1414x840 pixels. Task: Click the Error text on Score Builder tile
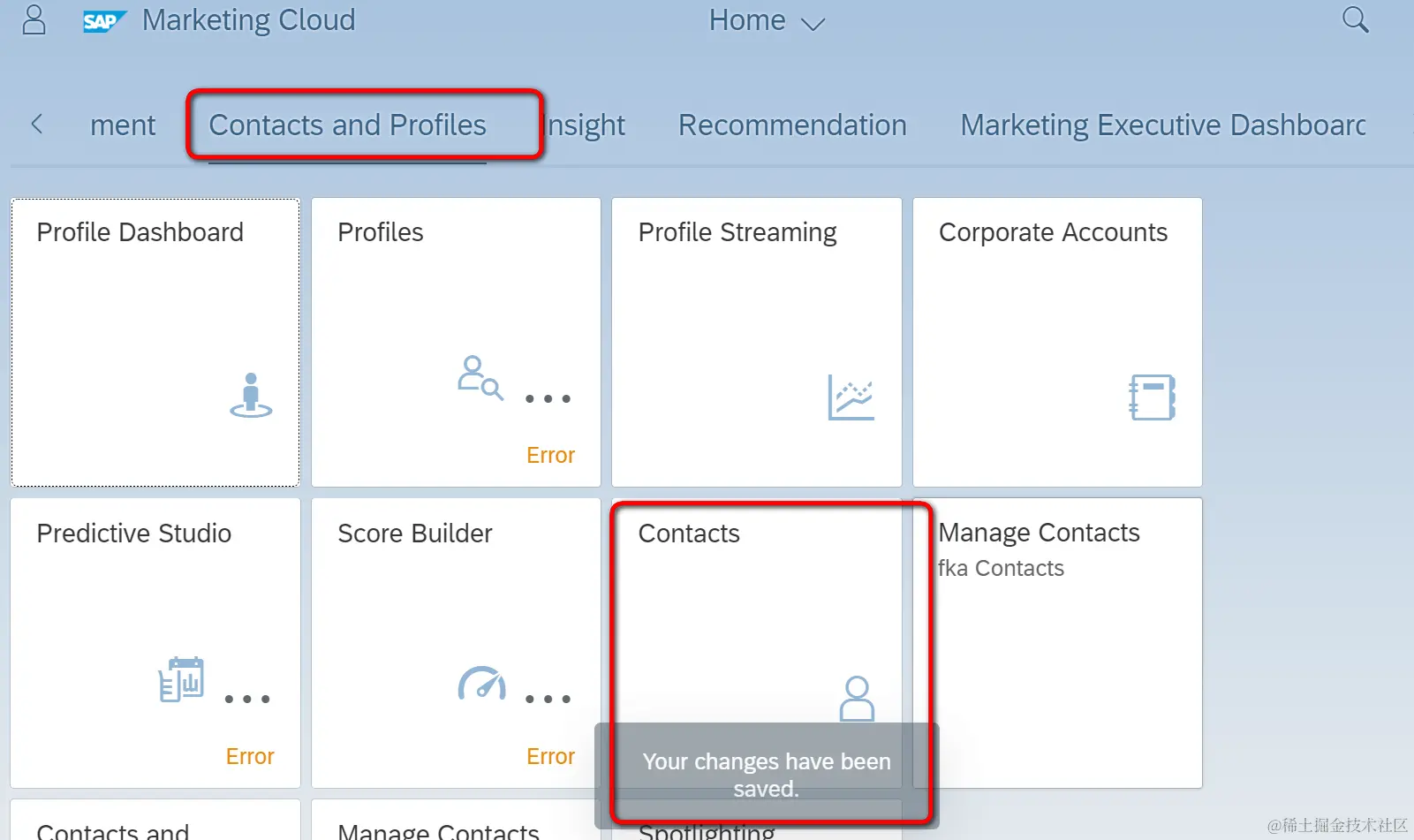550,756
